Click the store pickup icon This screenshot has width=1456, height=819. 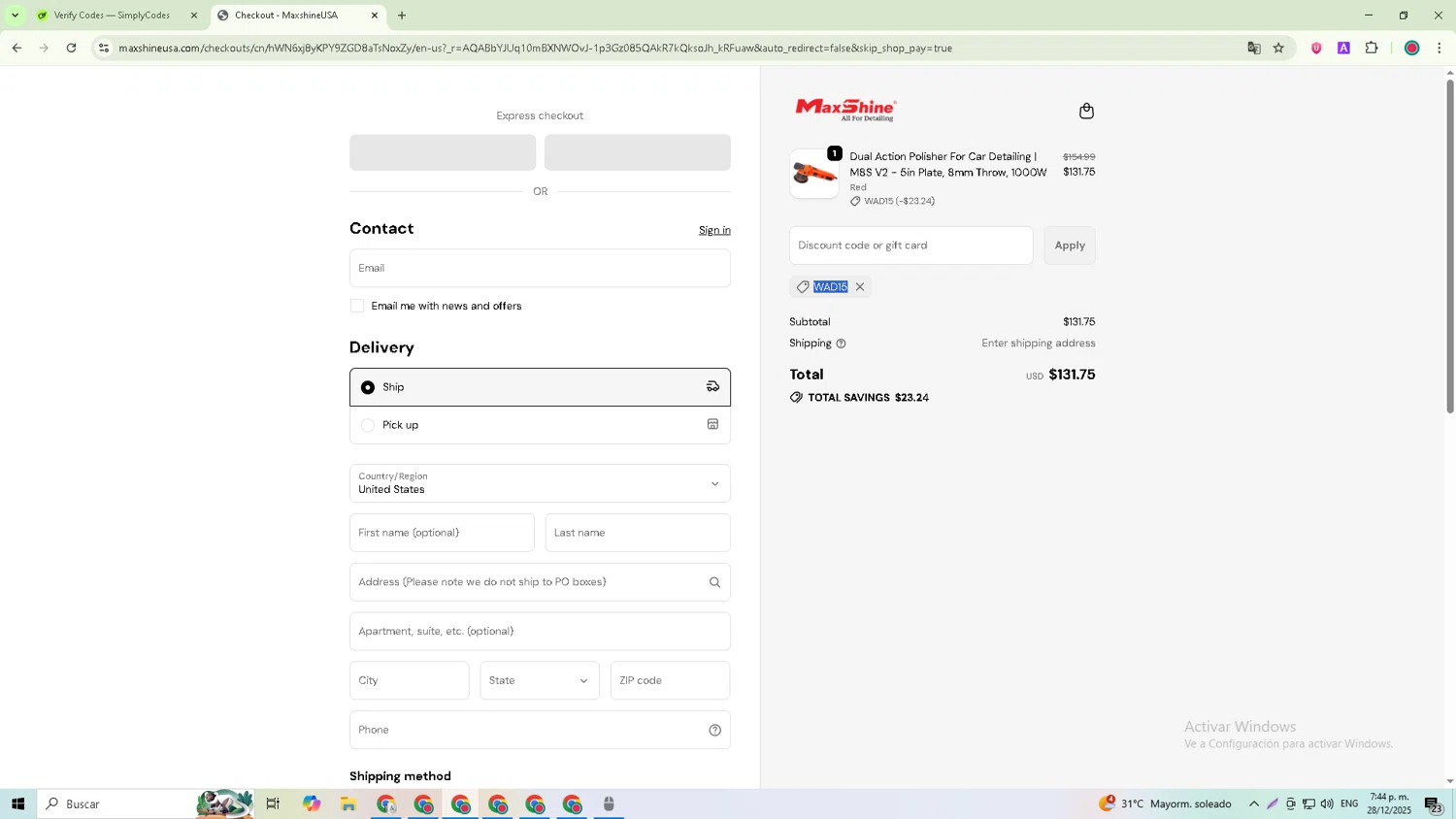click(712, 424)
